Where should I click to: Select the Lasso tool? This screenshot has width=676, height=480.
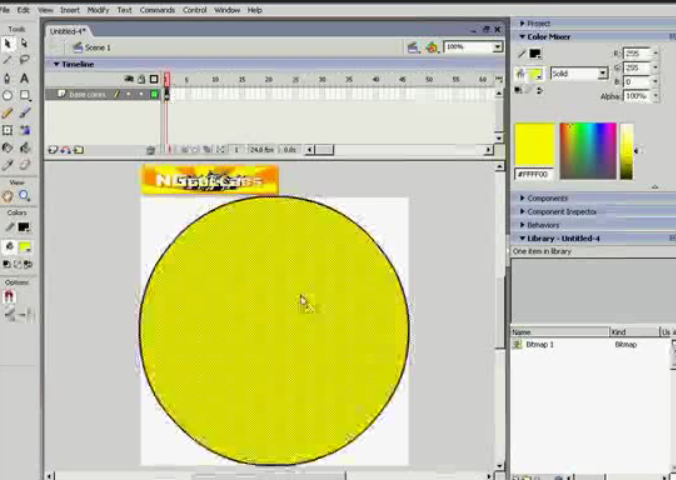pos(25,61)
